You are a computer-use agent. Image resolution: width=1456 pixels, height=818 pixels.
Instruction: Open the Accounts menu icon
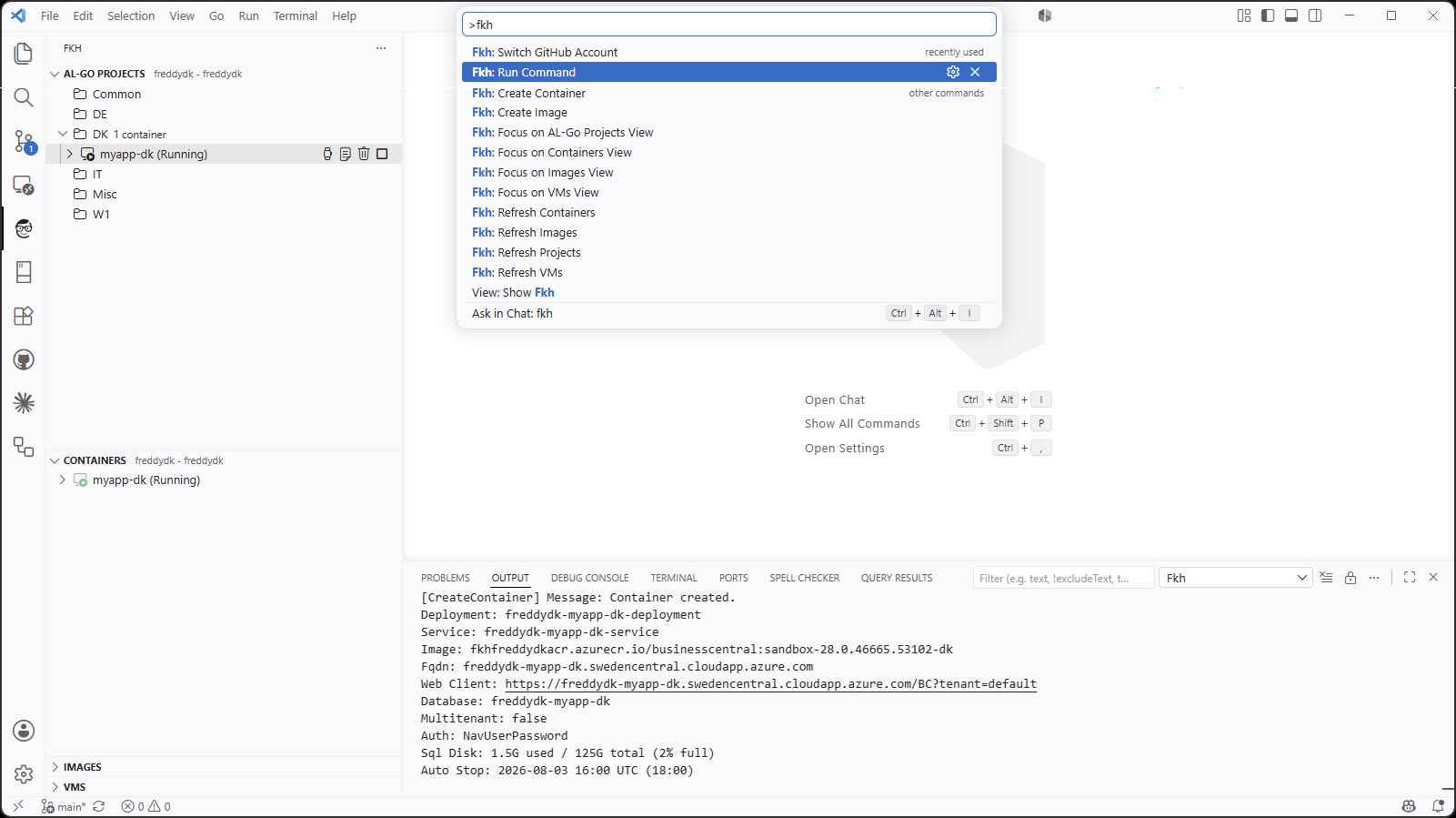24,731
